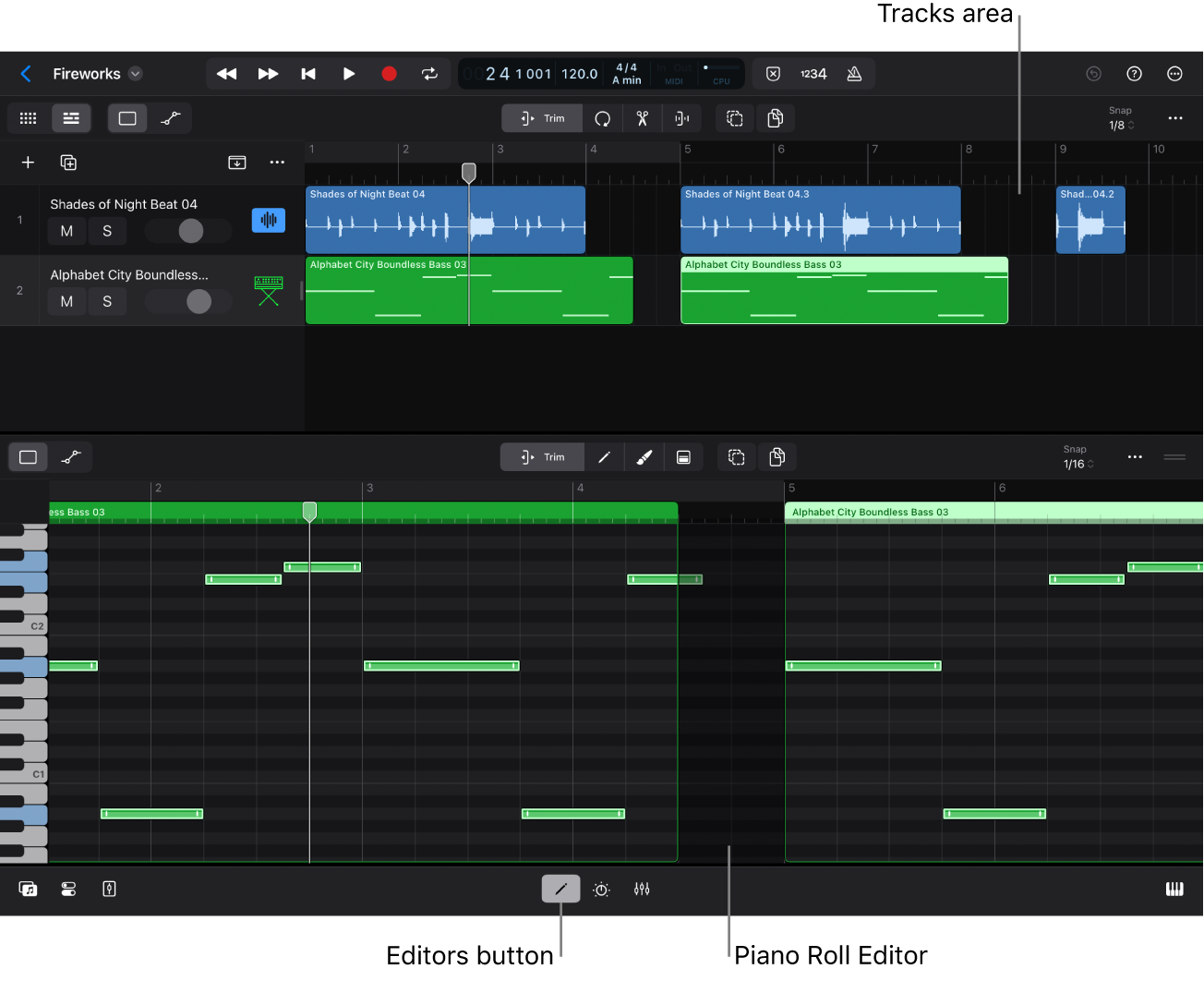
Task: Start playback with the Play button
Action: pyautogui.click(x=349, y=74)
